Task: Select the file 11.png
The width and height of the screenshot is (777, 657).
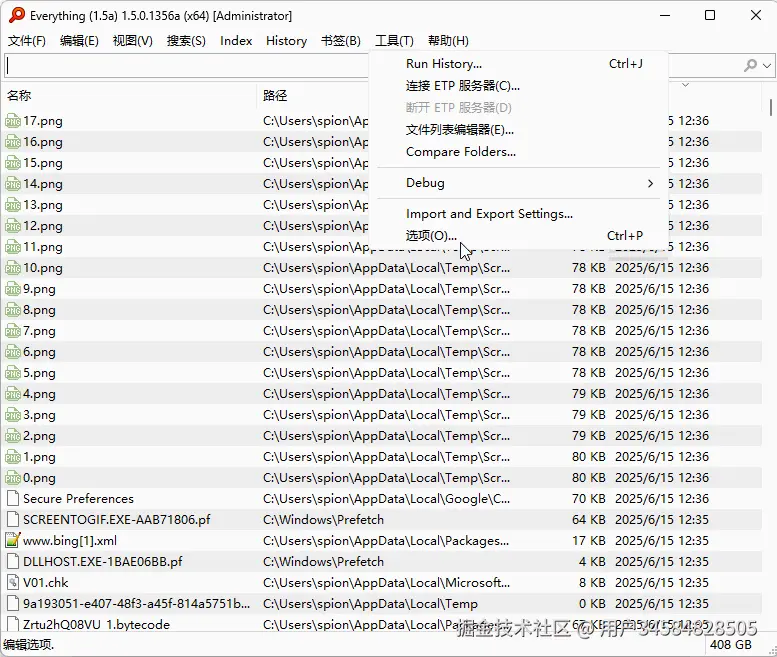Action: coord(43,247)
